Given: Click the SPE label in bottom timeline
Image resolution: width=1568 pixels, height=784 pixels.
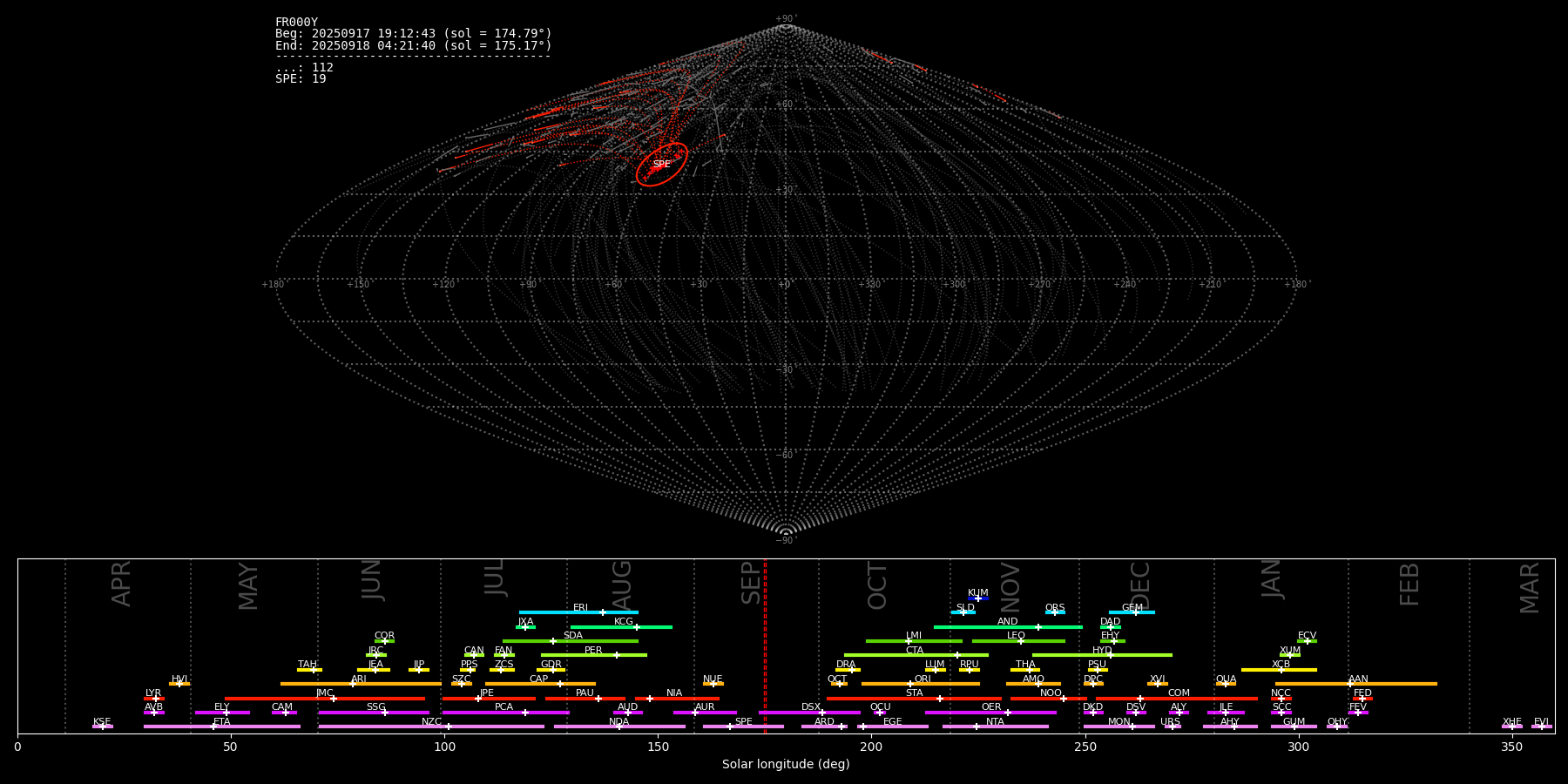Looking at the screenshot, I should 743,722.
